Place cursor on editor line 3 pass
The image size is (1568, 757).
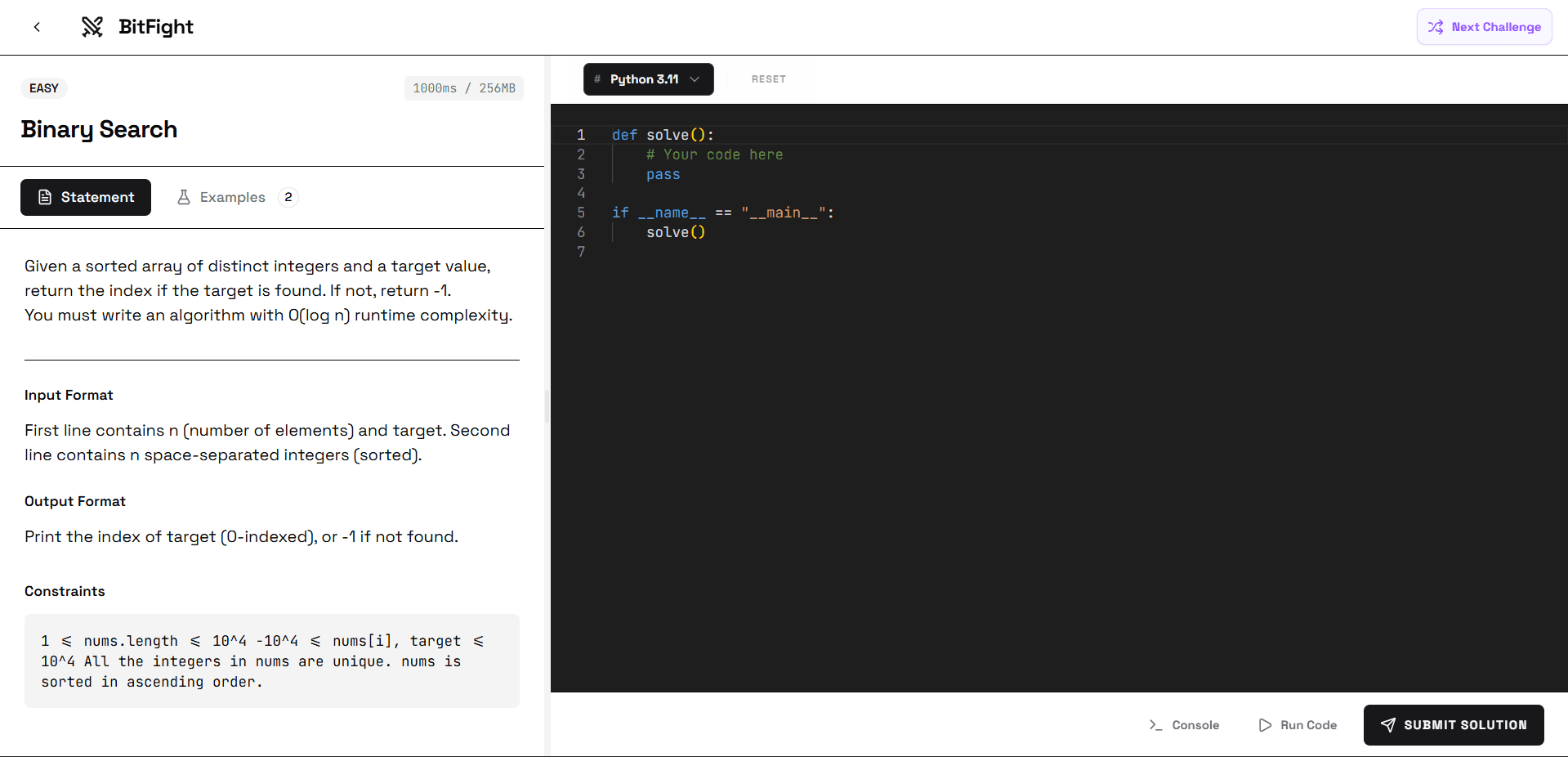(x=663, y=174)
